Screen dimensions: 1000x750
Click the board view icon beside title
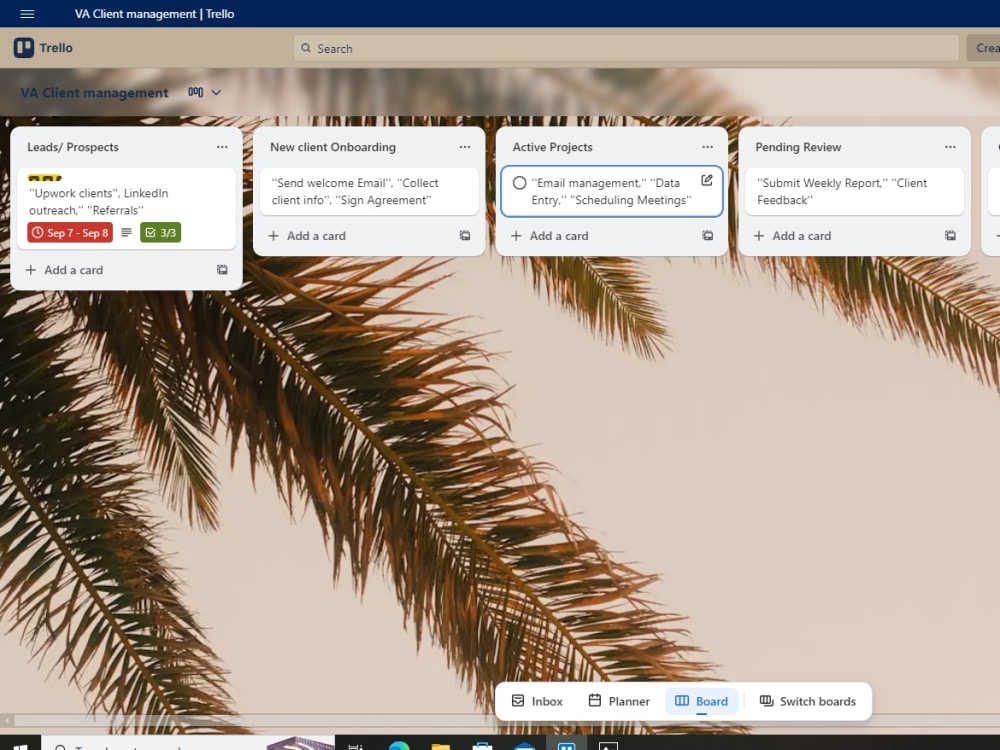tap(195, 92)
